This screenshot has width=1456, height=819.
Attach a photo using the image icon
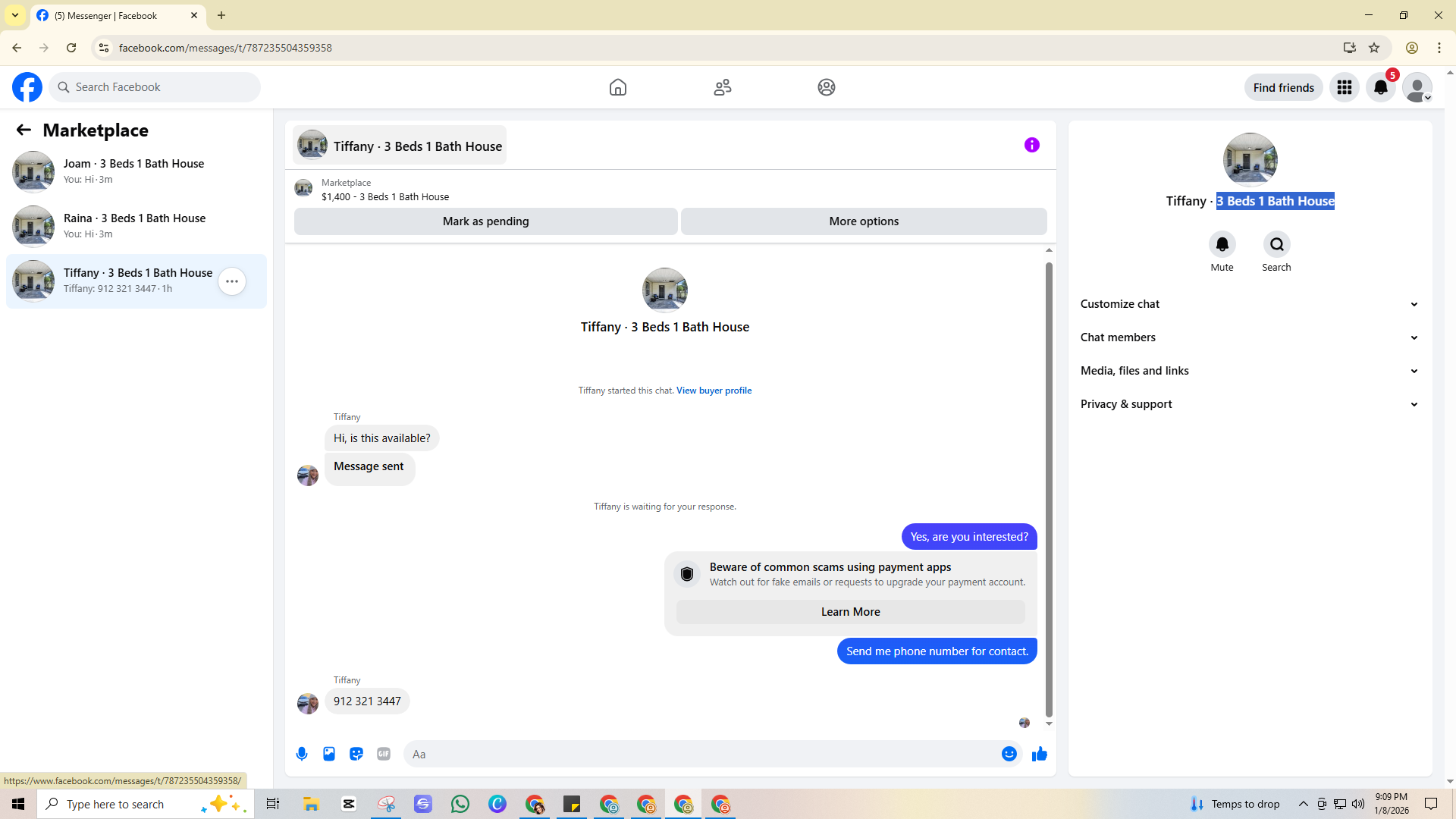(329, 754)
